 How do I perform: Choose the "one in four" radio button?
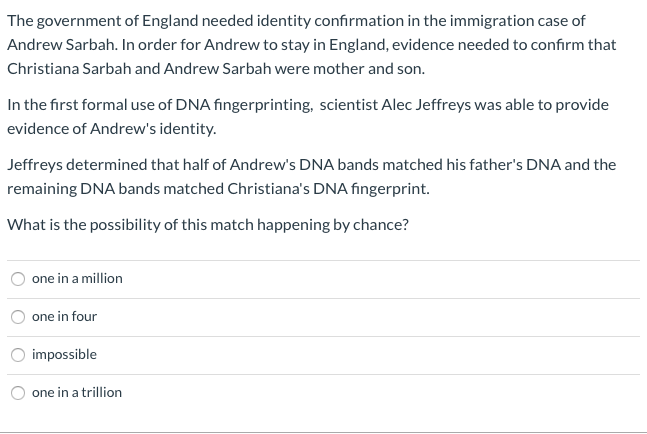tap(18, 317)
